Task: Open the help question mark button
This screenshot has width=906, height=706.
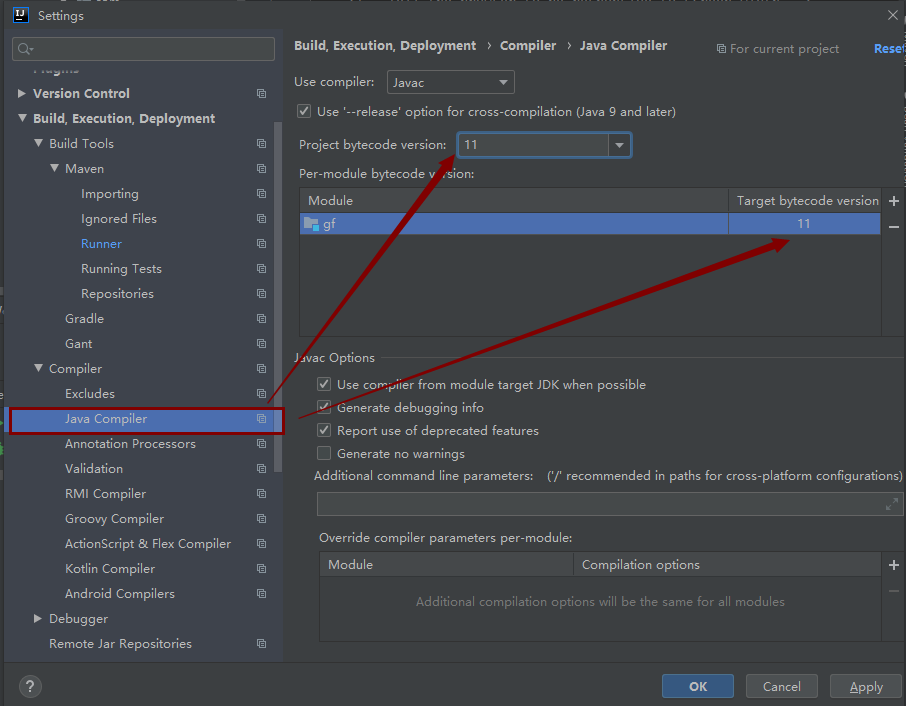Action: pos(30,686)
